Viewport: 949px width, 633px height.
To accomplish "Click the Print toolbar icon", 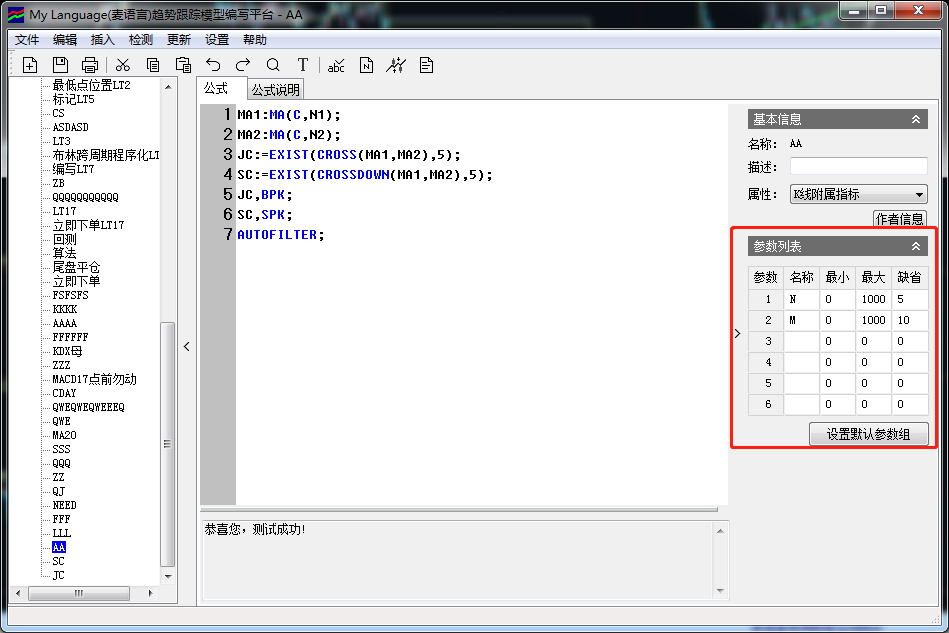I will pyautogui.click(x=90, y=65).
